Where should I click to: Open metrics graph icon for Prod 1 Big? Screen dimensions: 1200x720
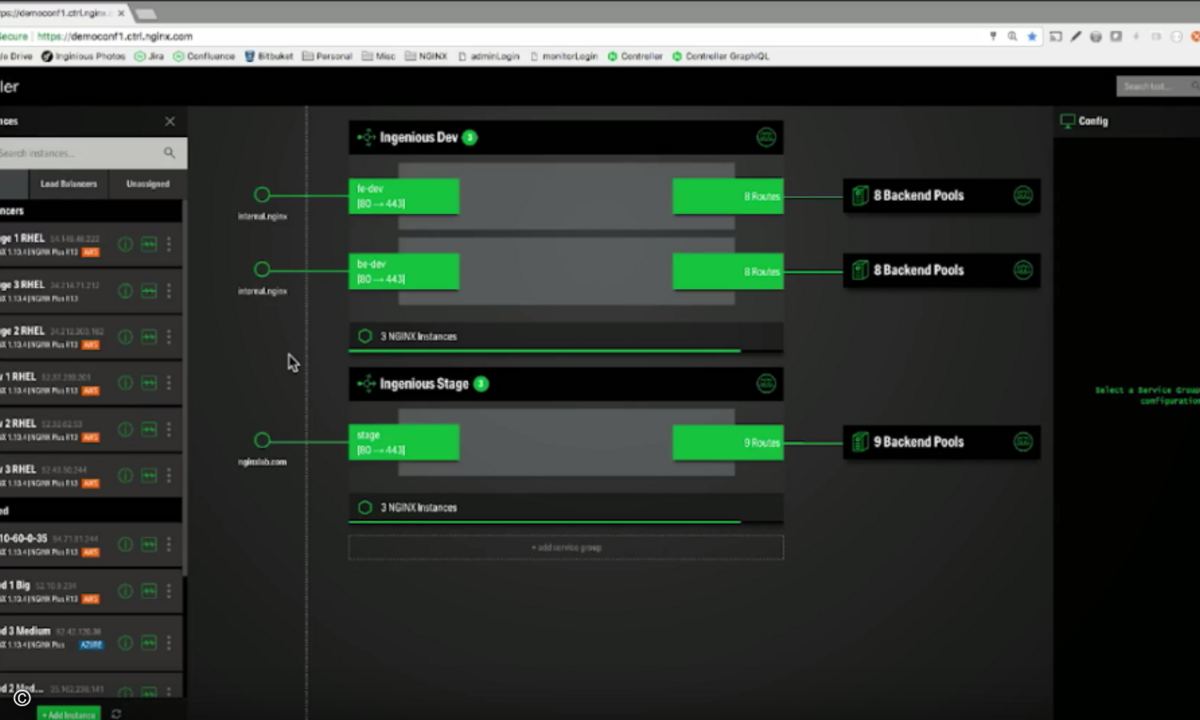149,592
